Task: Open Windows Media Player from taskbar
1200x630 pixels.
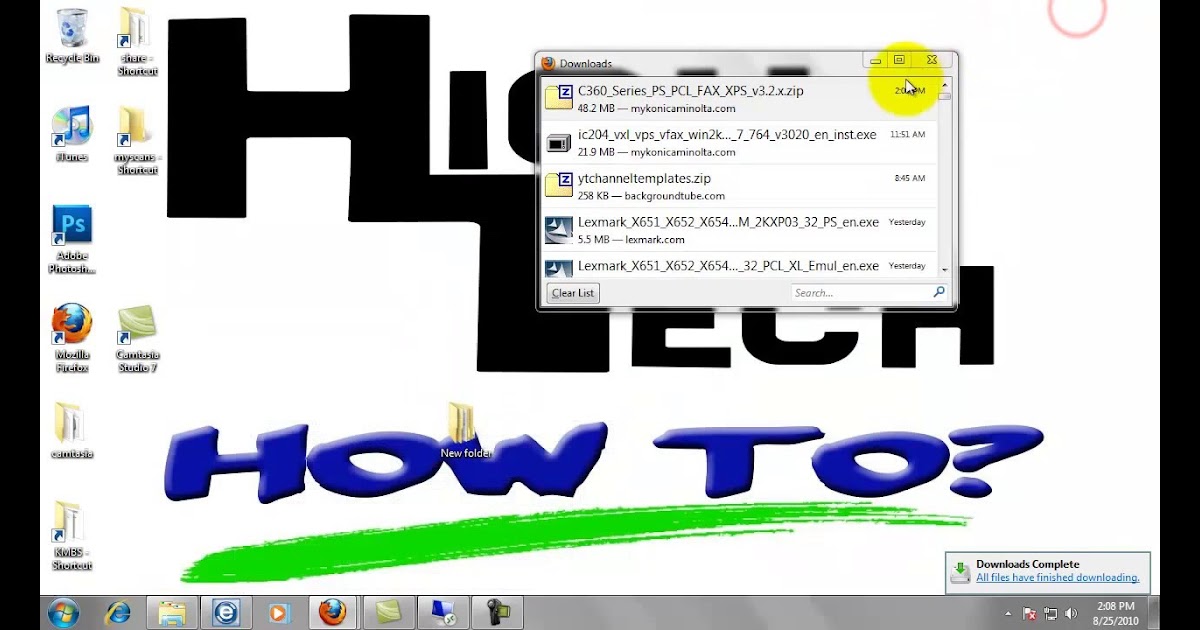Action: pyautogui.click(x=279, y=612)
